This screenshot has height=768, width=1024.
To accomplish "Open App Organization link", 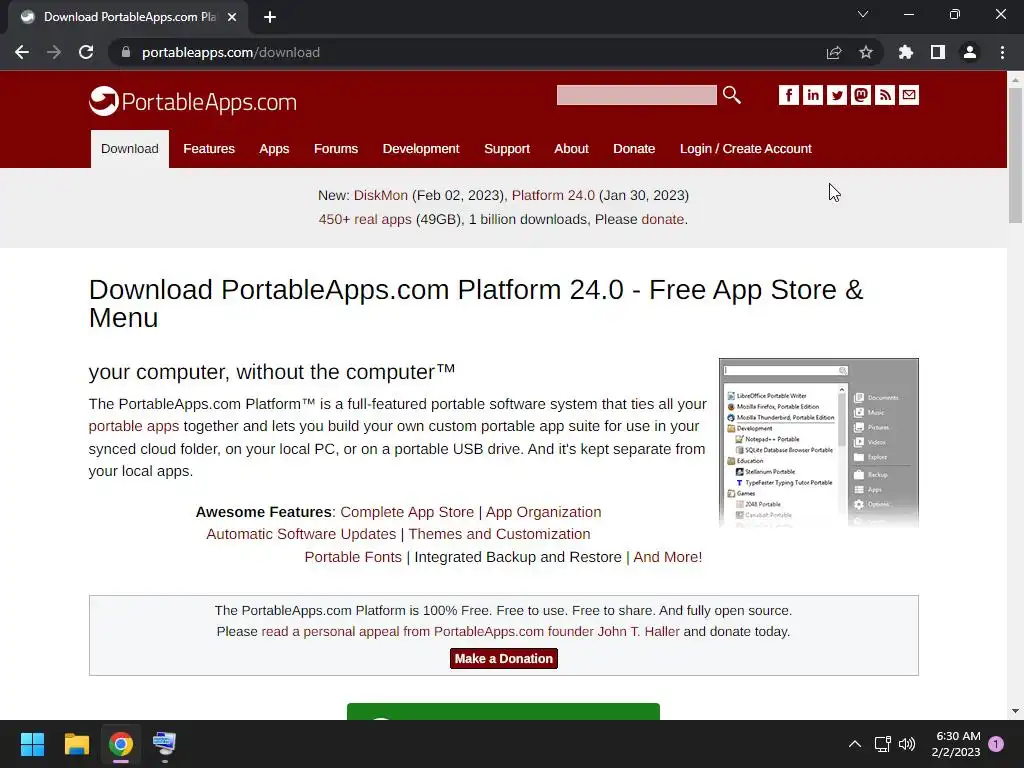I will (x=543, y=512).
